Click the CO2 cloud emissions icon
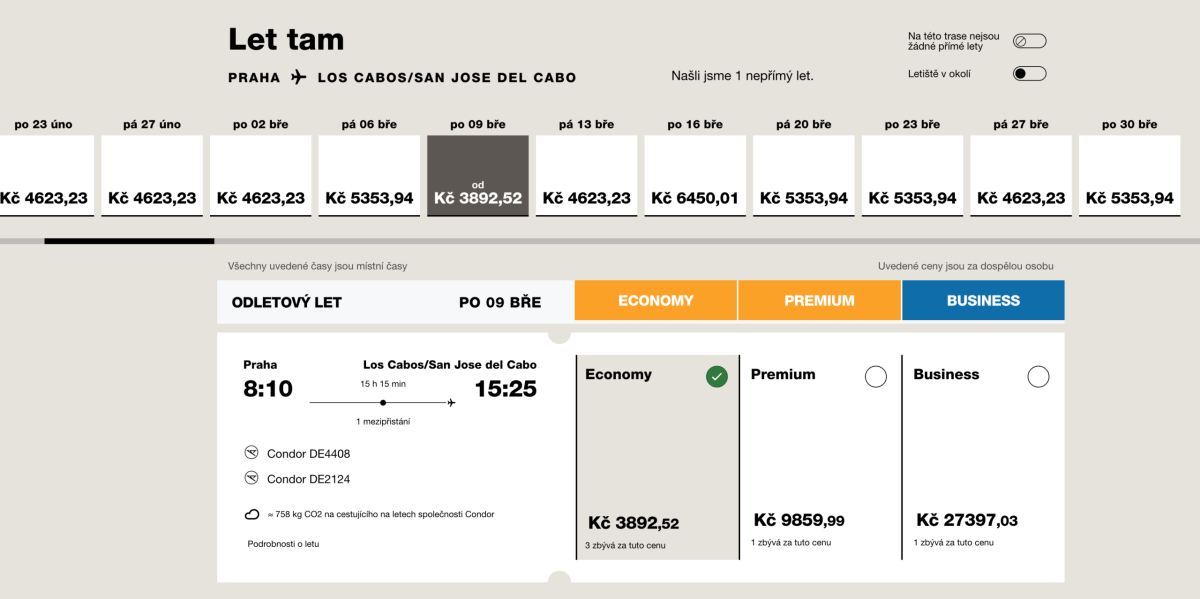 pyautogui.click(x=252, y=515)
